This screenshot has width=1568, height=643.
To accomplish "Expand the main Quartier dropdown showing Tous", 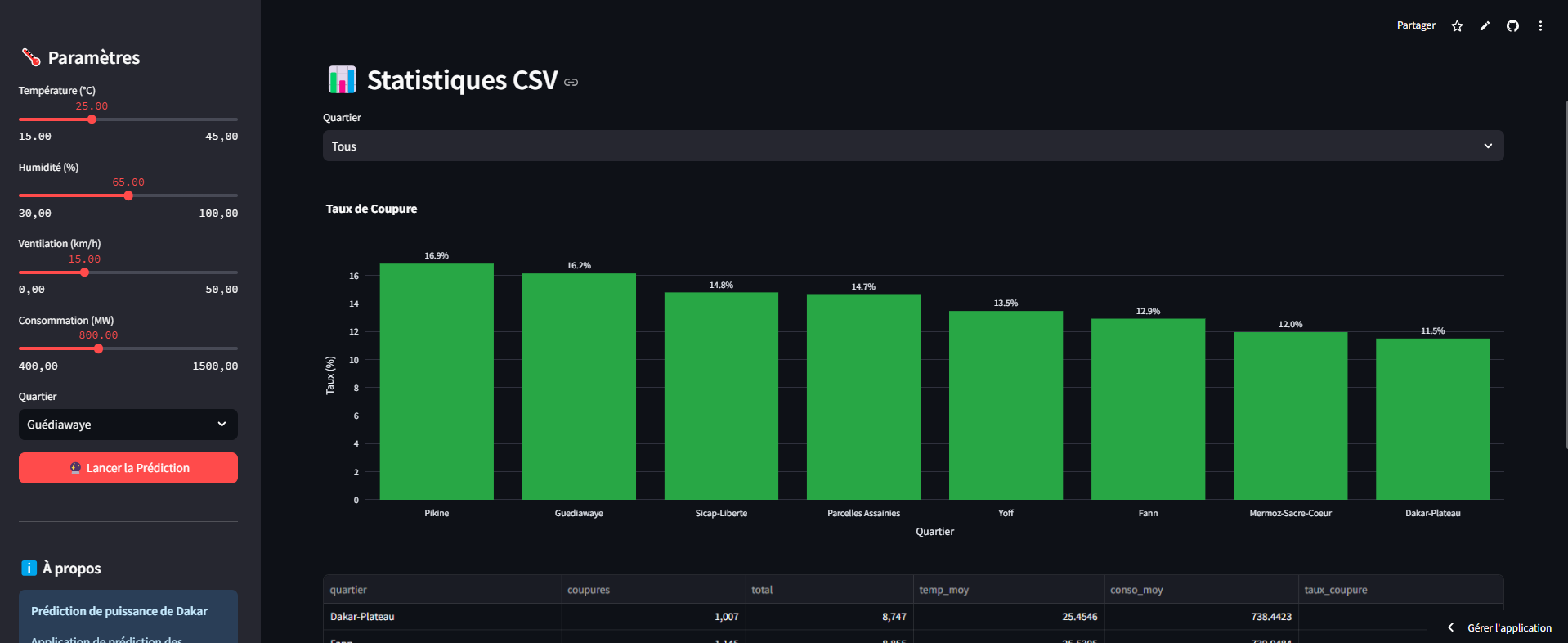I will coord(912,146).
